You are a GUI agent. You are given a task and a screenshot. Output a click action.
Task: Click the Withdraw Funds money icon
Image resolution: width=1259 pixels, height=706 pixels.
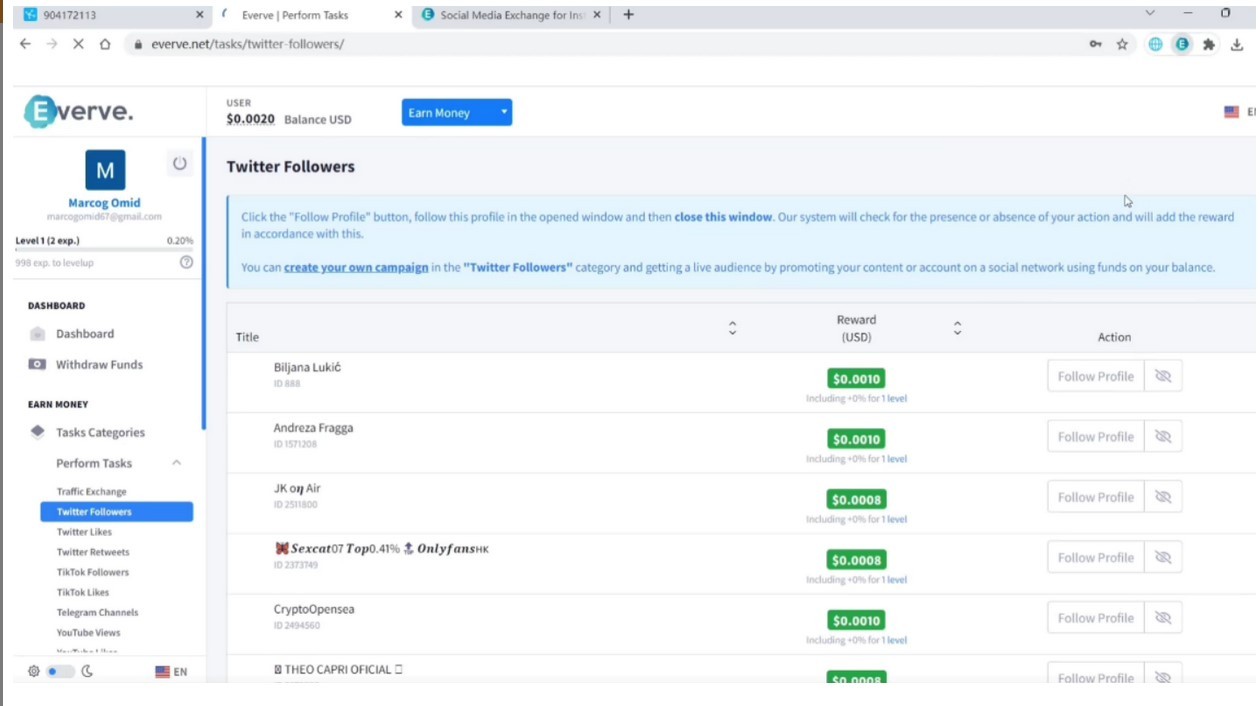click(38, 364)
